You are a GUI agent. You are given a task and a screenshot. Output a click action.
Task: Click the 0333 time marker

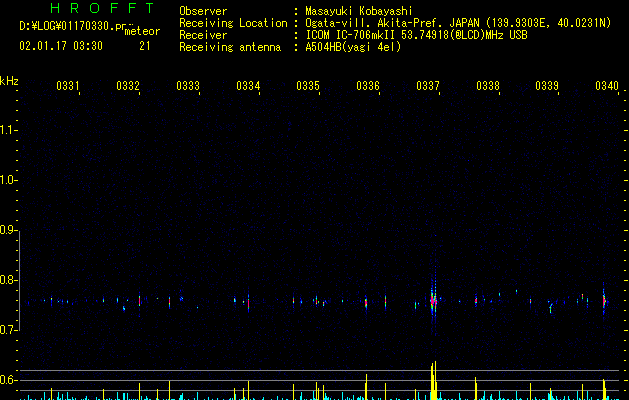click(188, 86)
